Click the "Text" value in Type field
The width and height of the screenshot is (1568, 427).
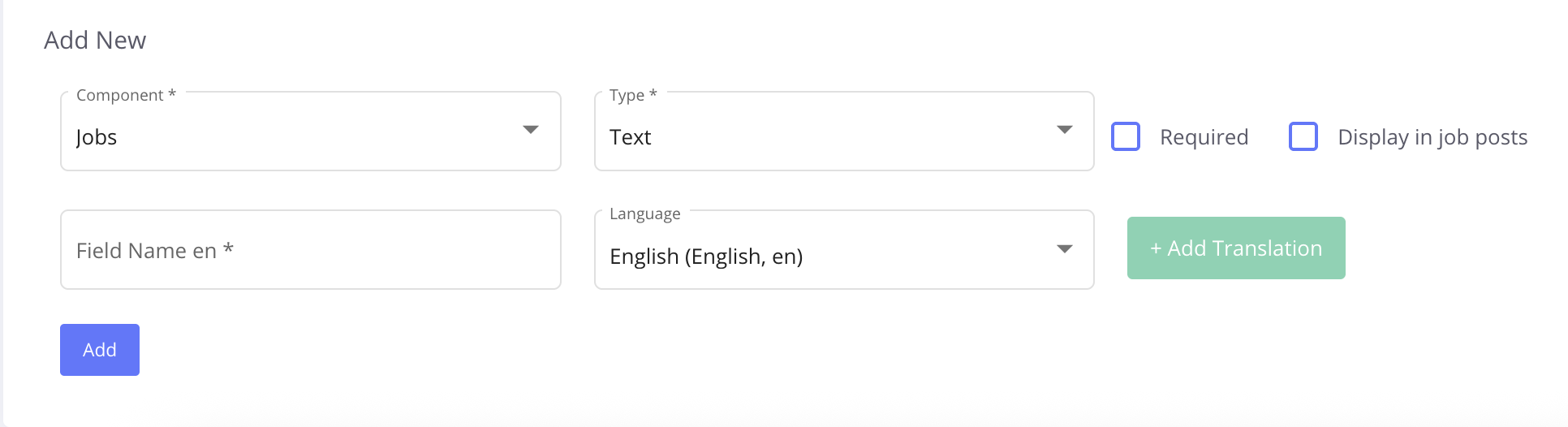coord(631,137)
